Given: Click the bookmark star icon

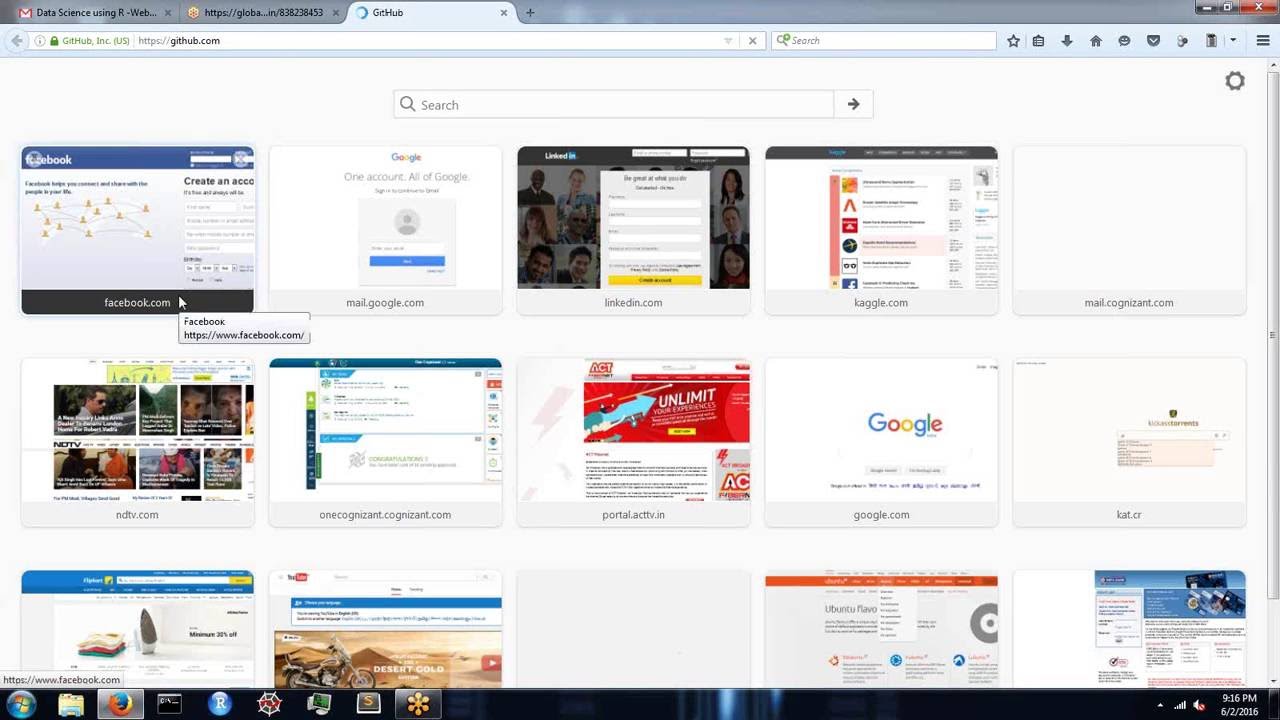Looking at the screenshot, I should pyautogui.click(x=1013, y=41).
